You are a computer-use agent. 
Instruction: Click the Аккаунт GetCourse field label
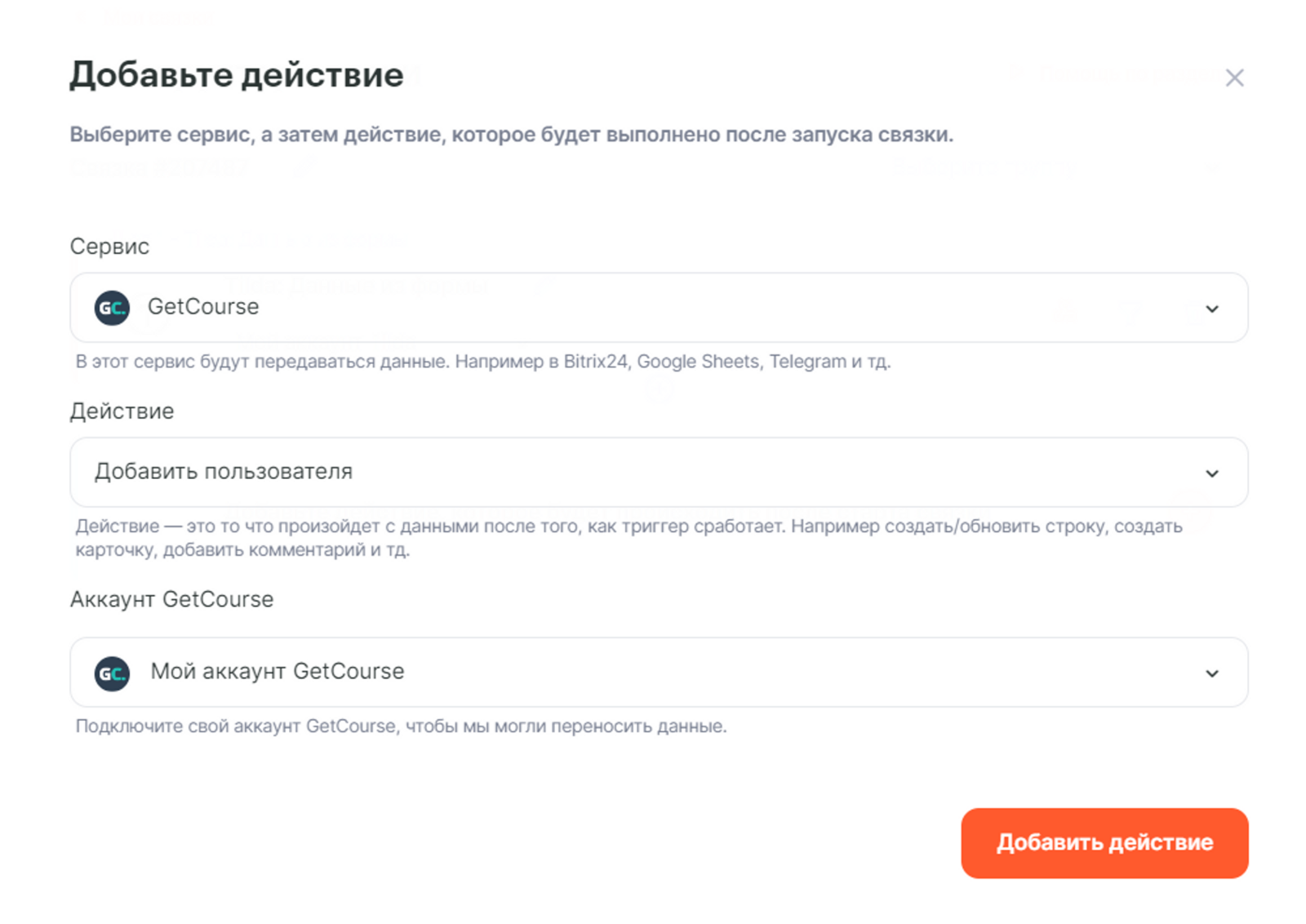coord(171,600)
